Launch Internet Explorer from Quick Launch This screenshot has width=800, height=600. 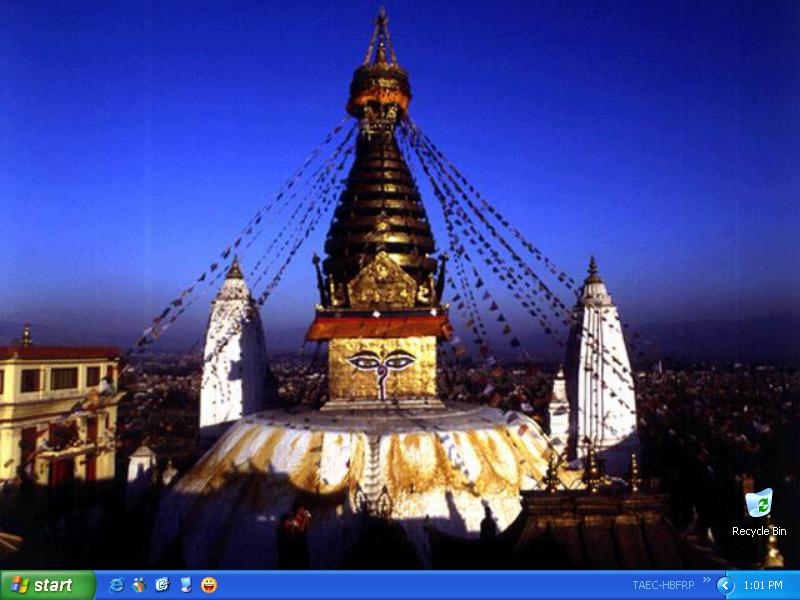116,585
